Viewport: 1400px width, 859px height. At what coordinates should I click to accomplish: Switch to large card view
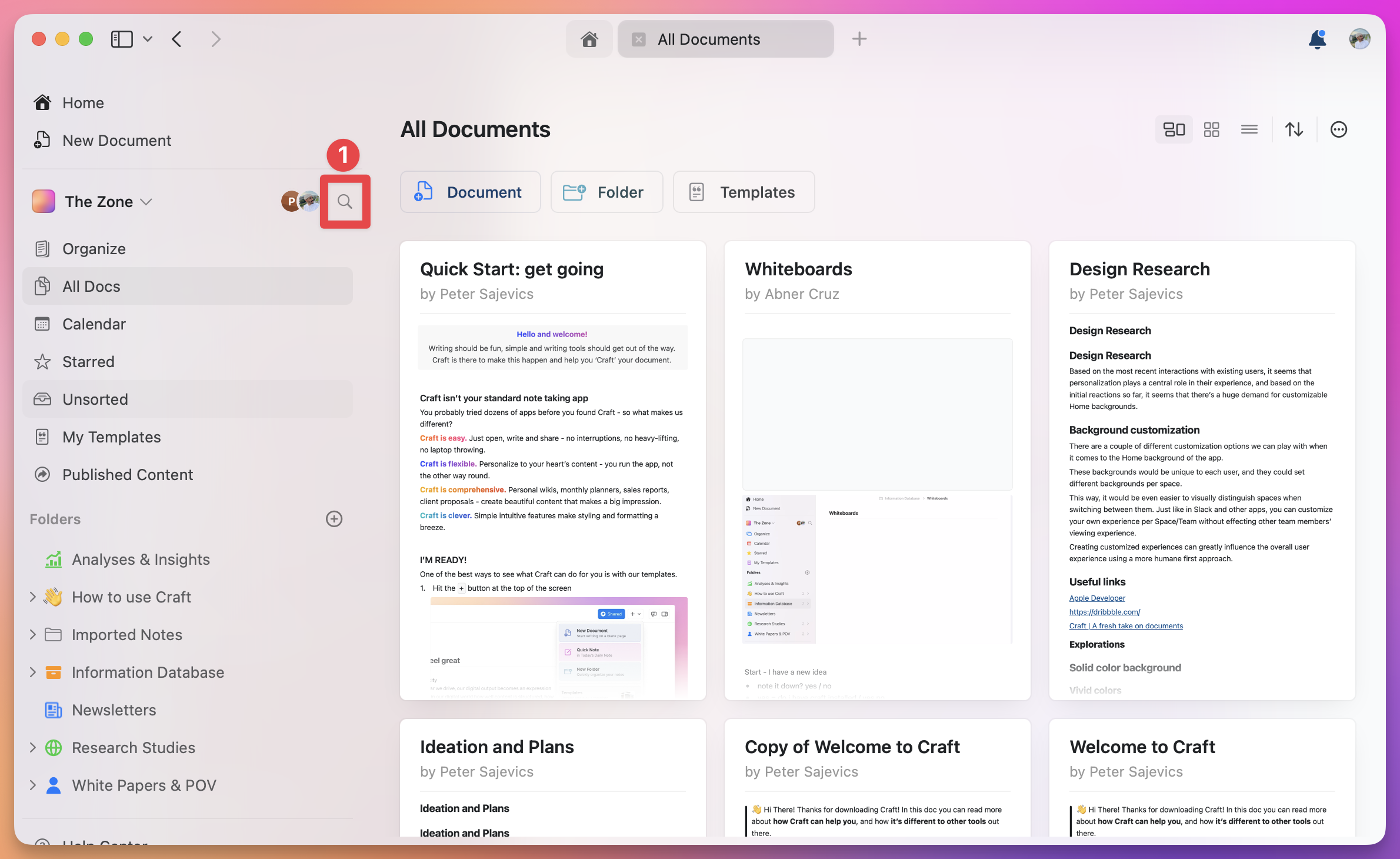pos(1174,129)
